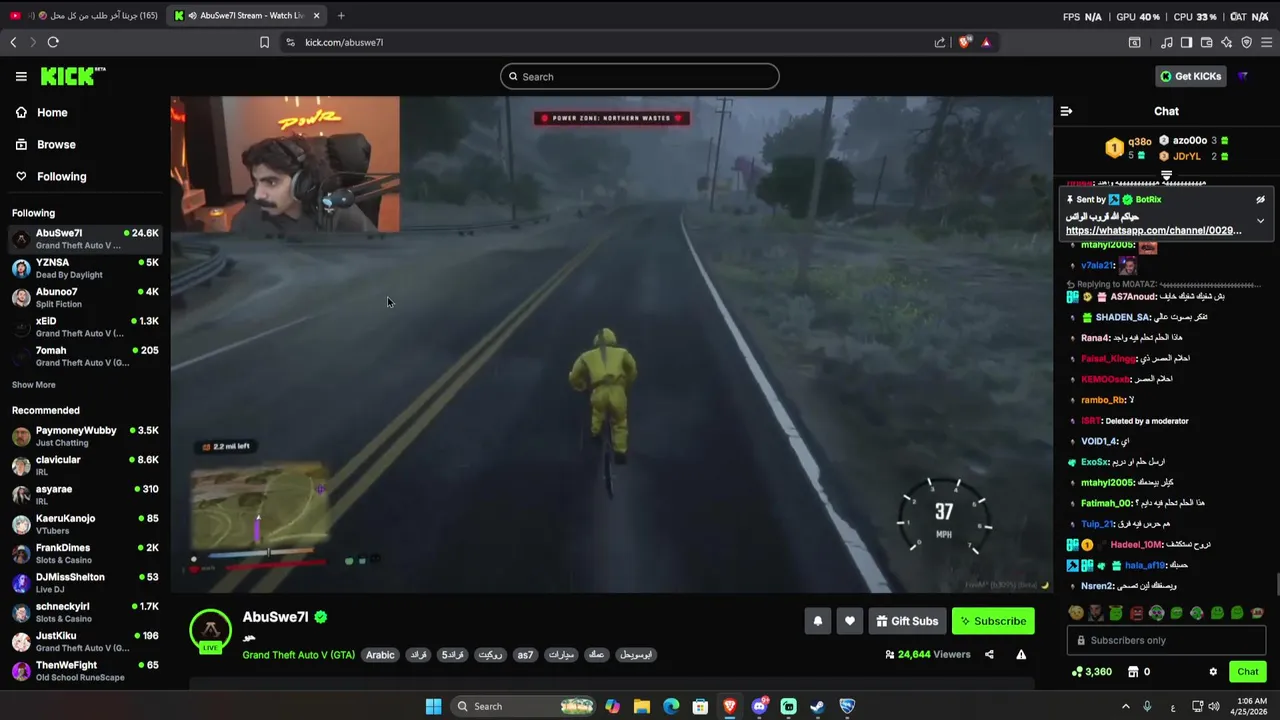Open Discord from the taskbar
The image size is (1280, 720).
759,706
